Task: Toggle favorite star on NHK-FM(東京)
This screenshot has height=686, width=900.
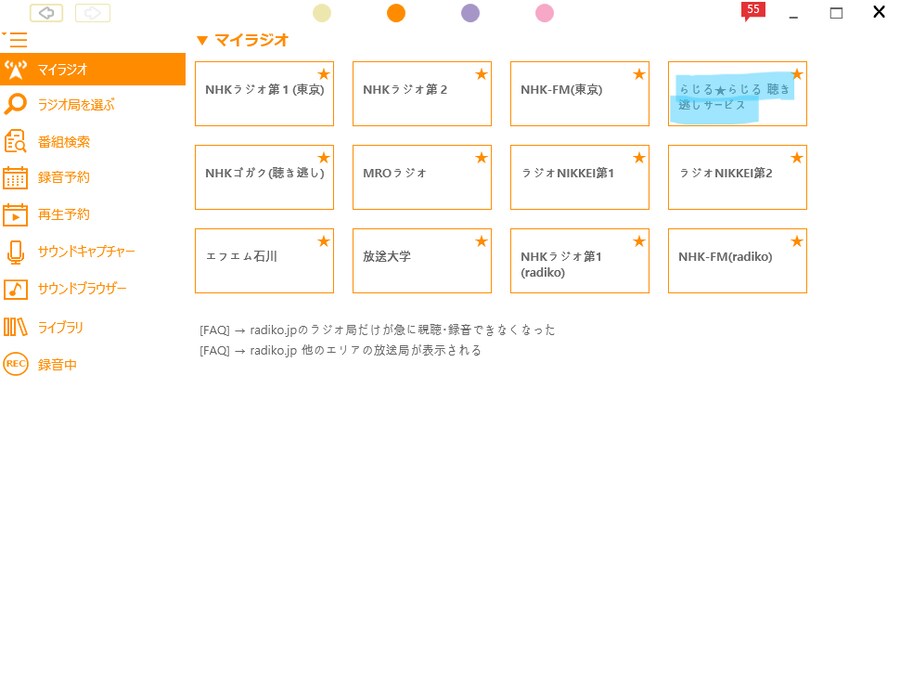Action: tap(639, 74)
